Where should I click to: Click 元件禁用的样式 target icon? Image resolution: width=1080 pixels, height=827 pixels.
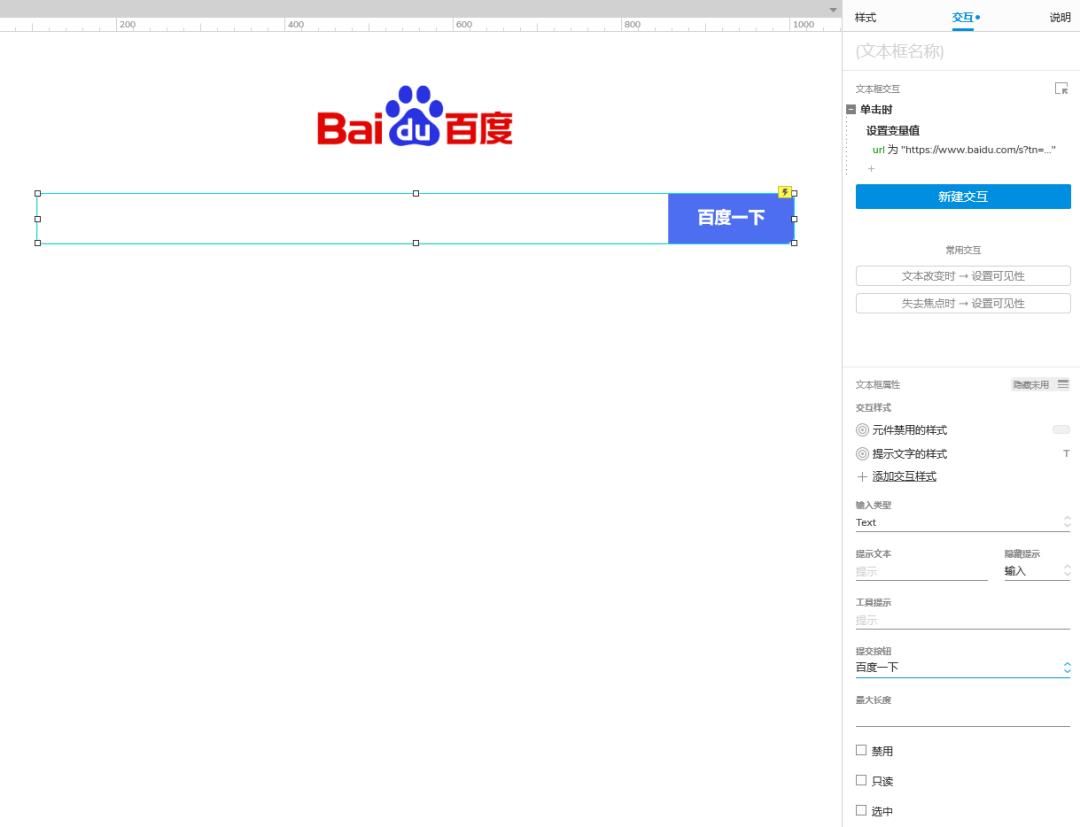coord(862,430)
